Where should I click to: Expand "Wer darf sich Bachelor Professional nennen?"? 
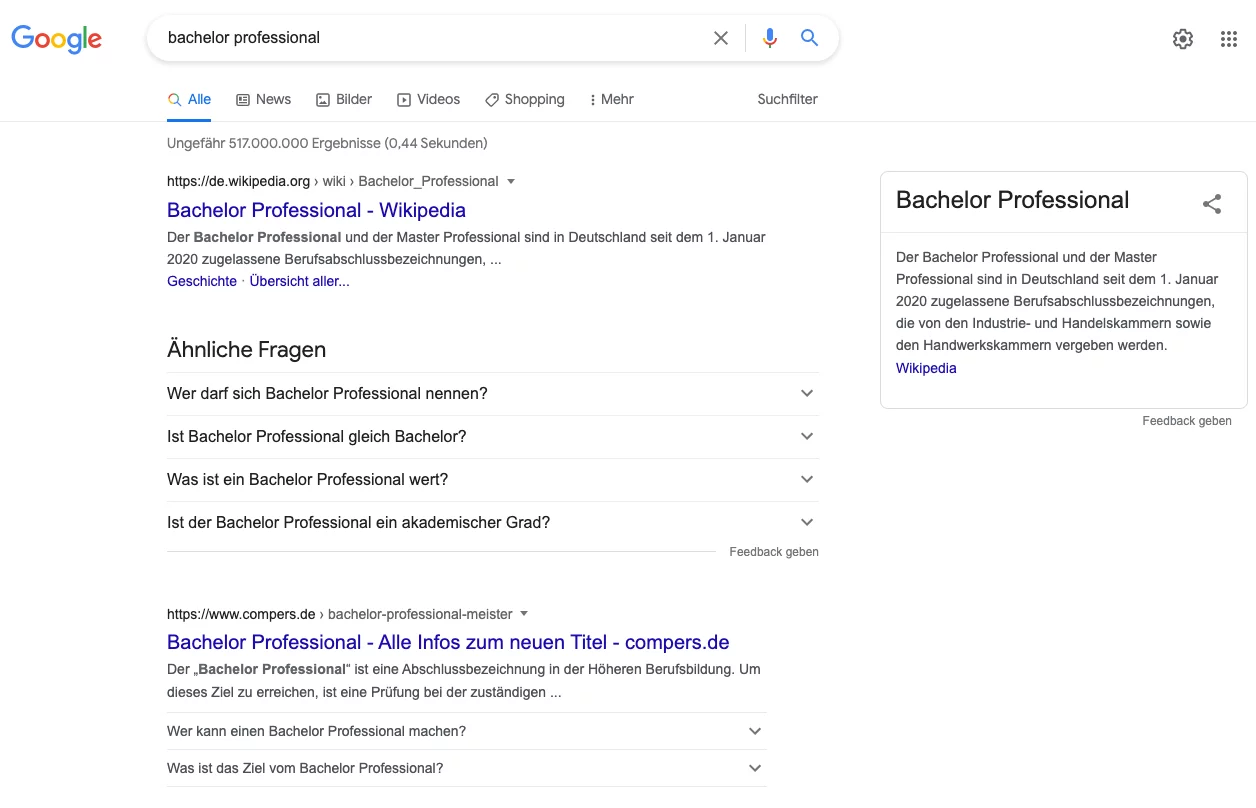point(493,394)
